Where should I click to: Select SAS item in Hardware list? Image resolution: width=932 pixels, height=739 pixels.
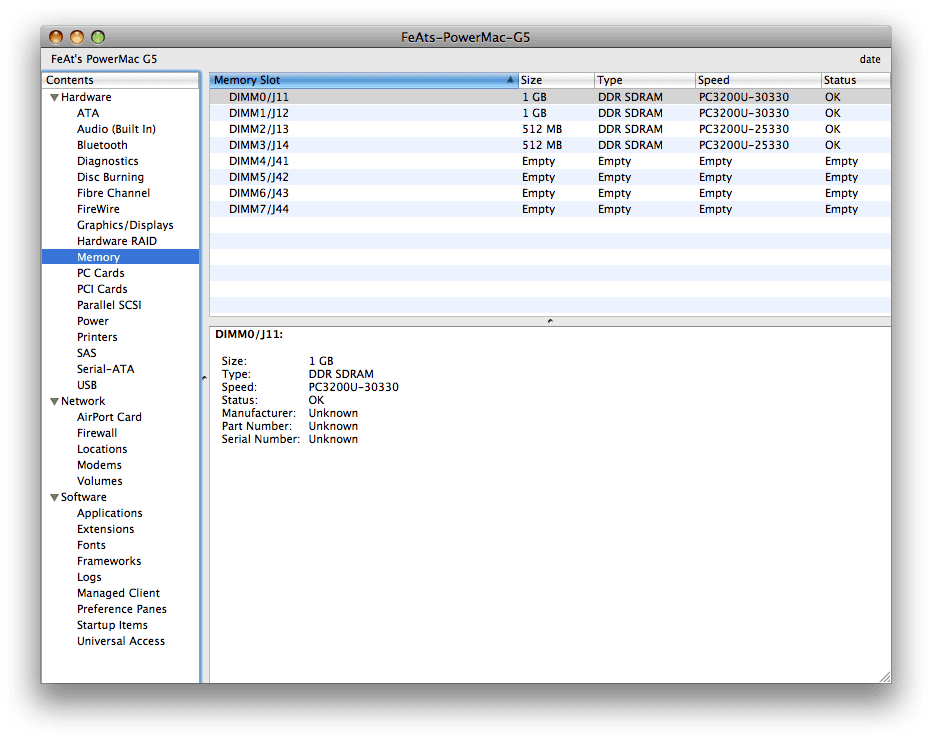86,353
